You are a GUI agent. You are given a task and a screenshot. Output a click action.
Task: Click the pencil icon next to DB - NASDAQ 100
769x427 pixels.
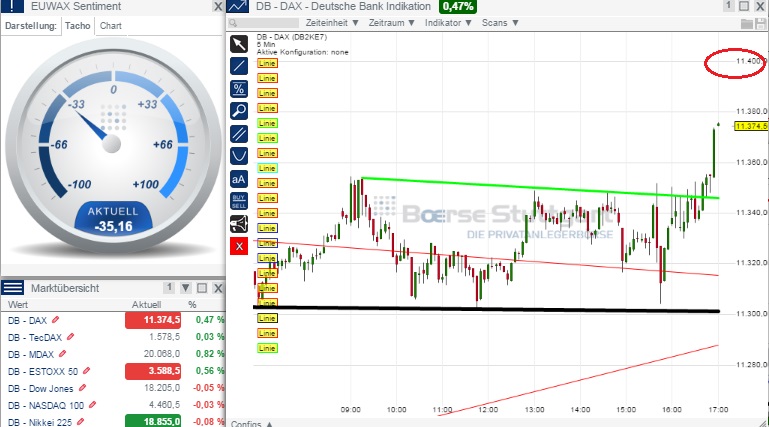coord(92,405)
